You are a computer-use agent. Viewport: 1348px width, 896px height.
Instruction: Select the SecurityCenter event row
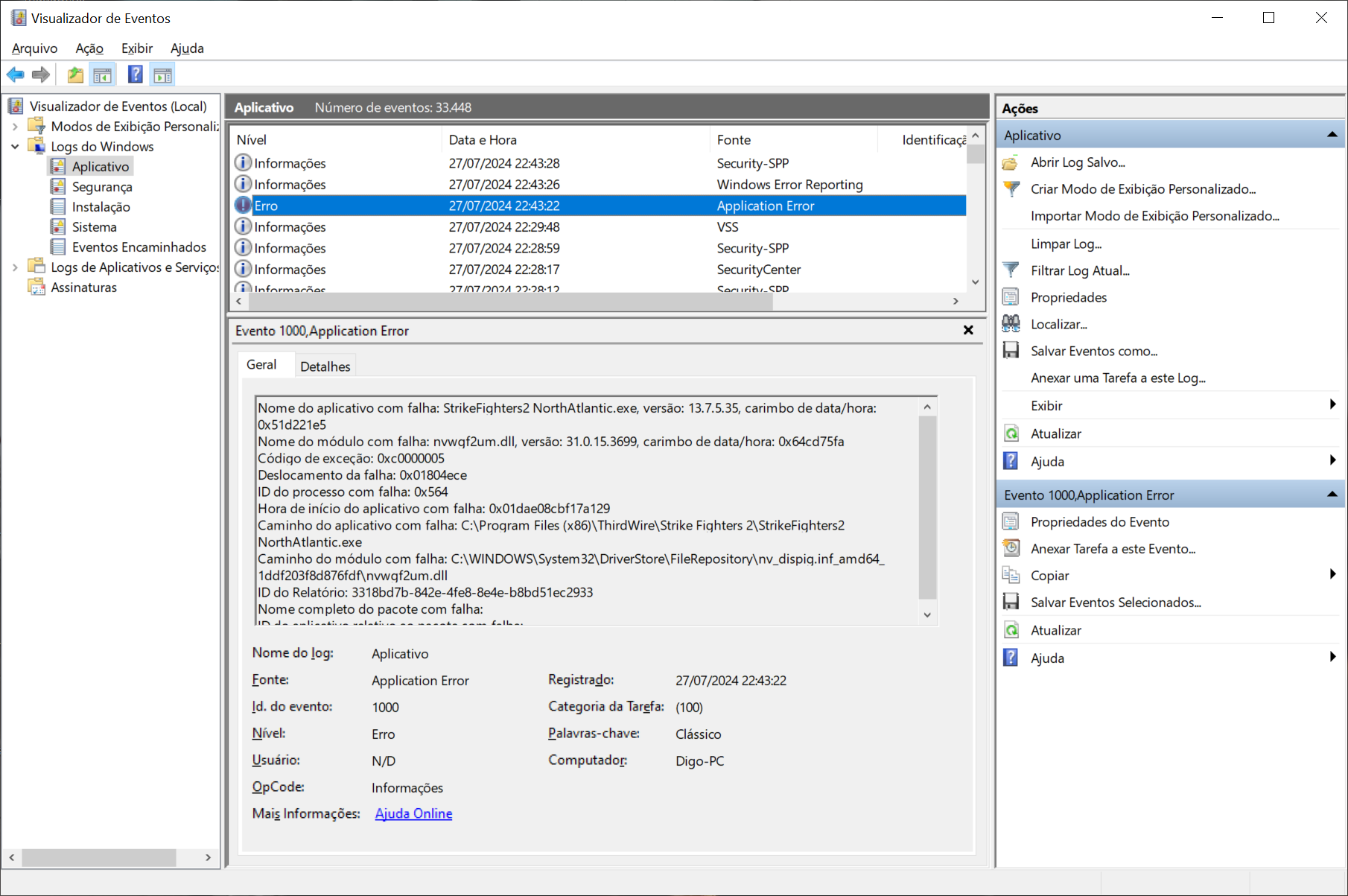click(x=599, y=270)
